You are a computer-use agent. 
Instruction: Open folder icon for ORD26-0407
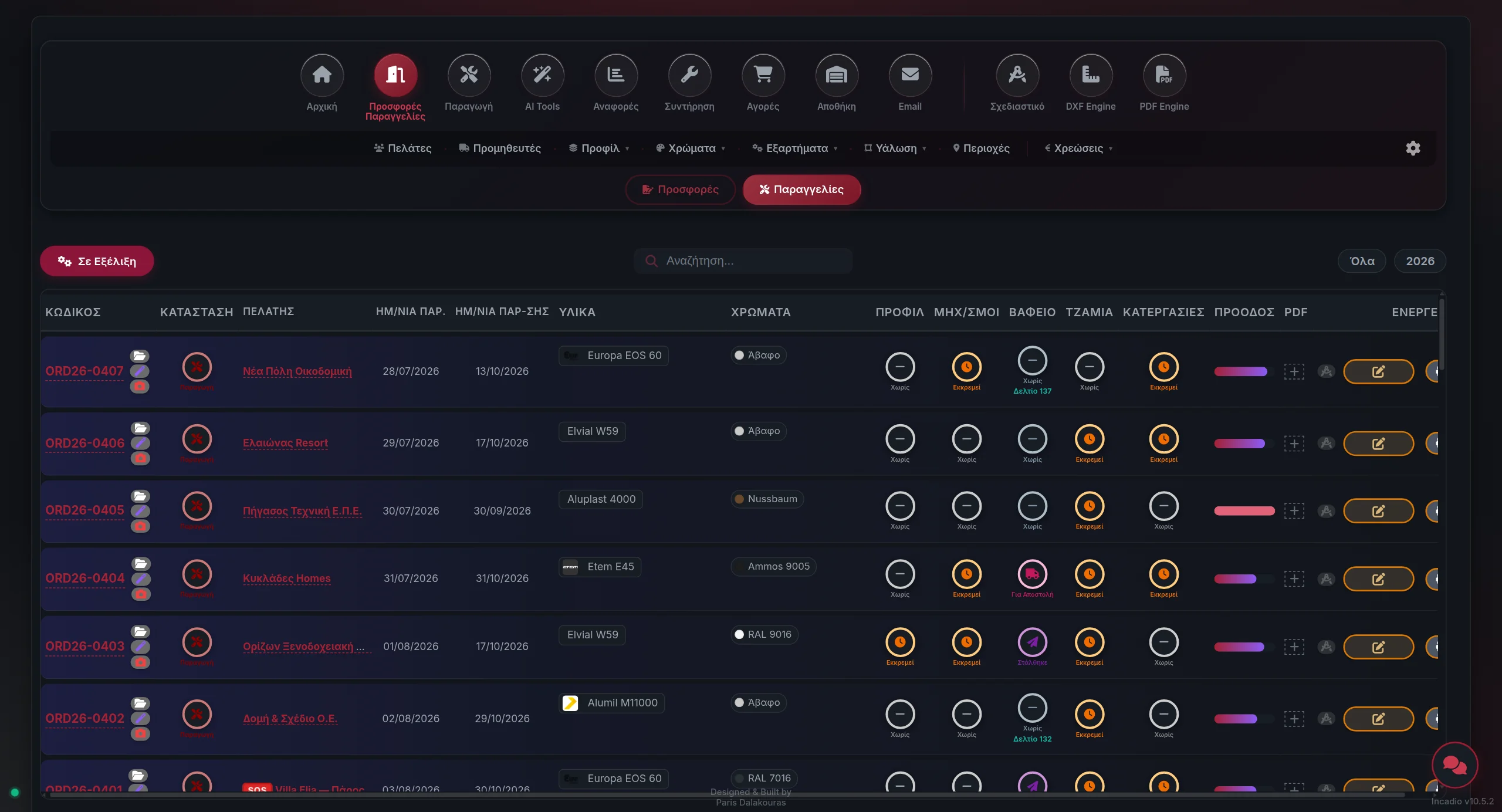[140, 356]
